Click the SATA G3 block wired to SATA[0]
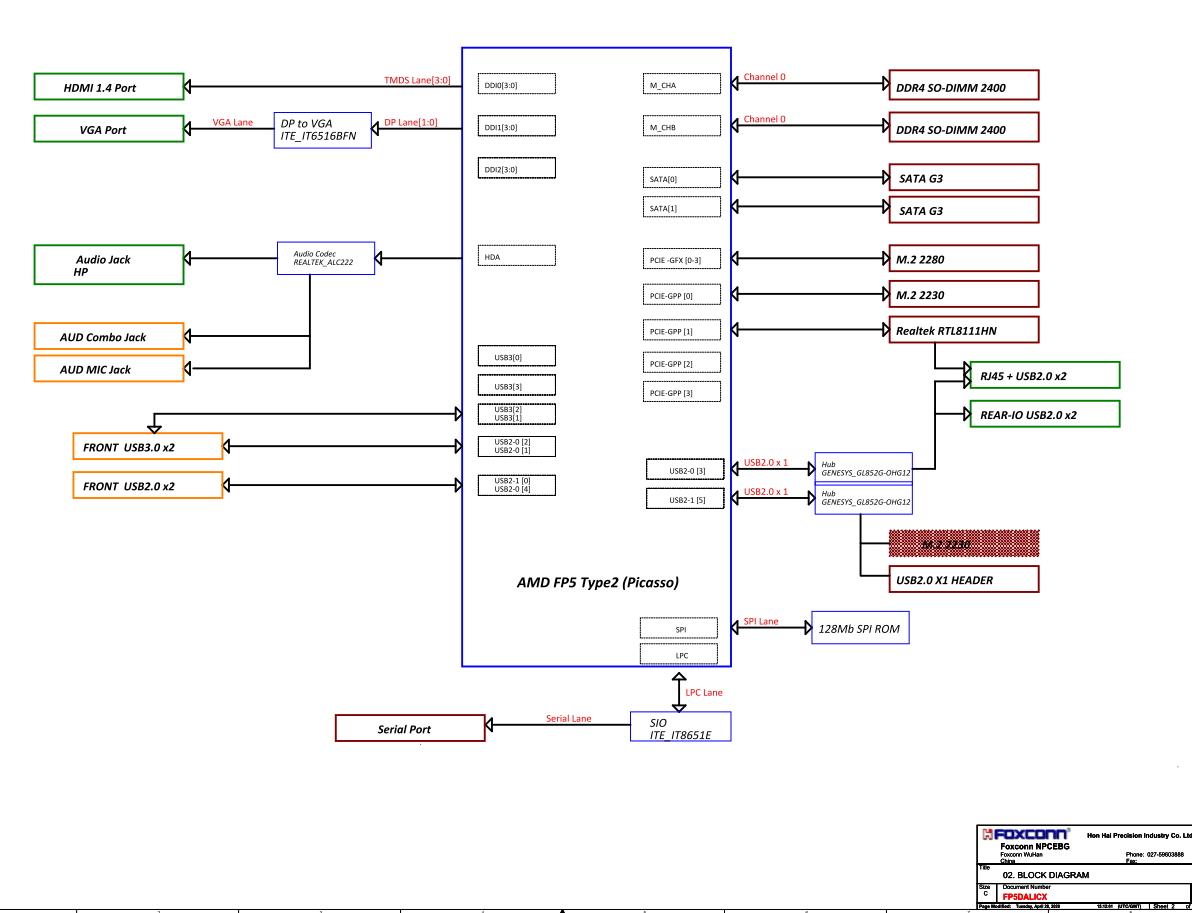This screenshot has width=1192, height=913. tap(964, 177)
